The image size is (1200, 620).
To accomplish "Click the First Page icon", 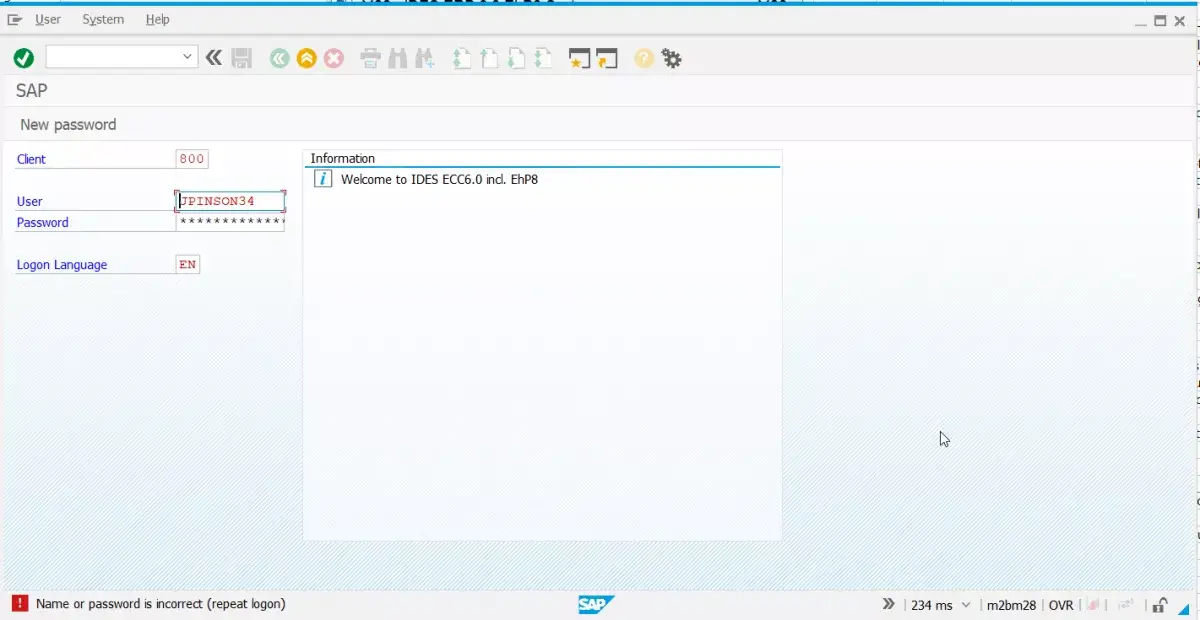I will 462,58.
